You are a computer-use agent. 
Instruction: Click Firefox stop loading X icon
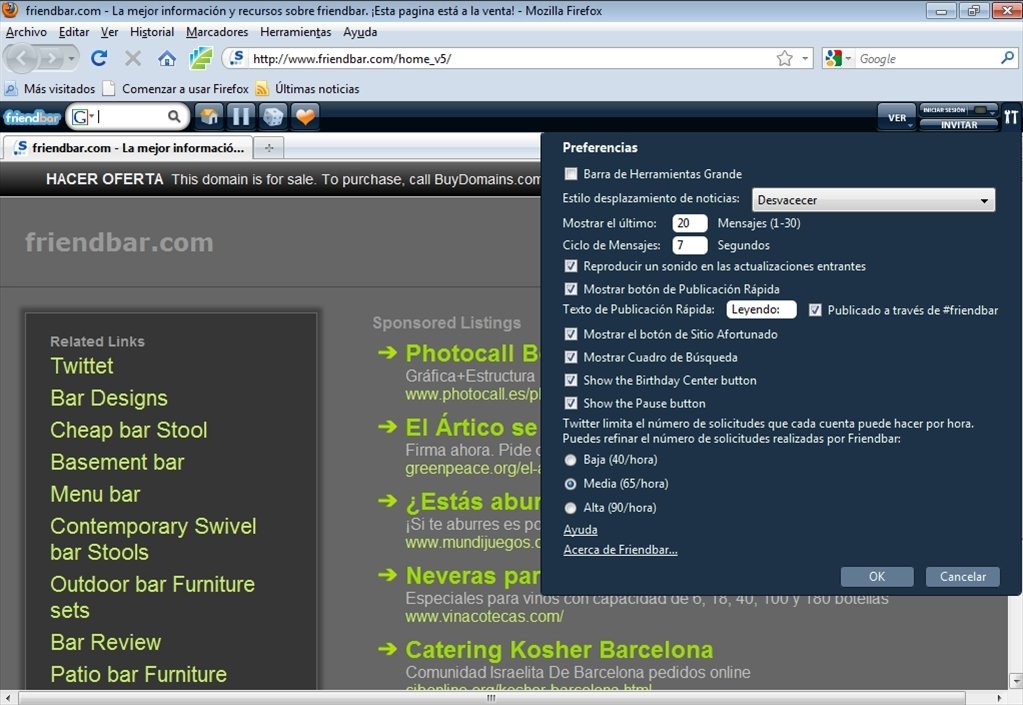(133, 59)
